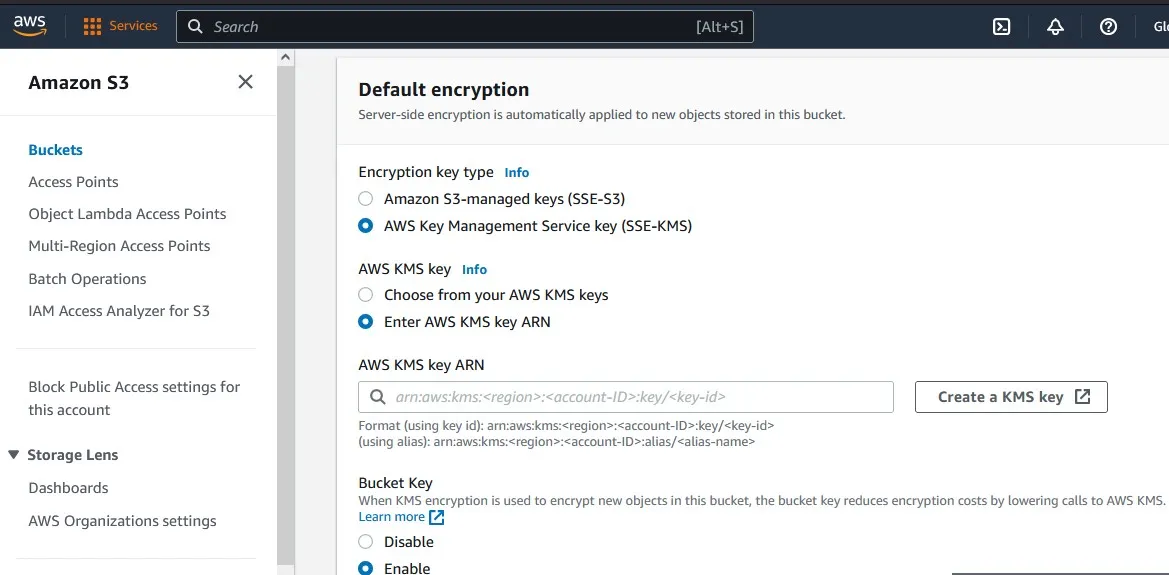This screenshot has height=575, width=1169.
Task: Open Storage Lens Dashboards link
Action: 68,488
